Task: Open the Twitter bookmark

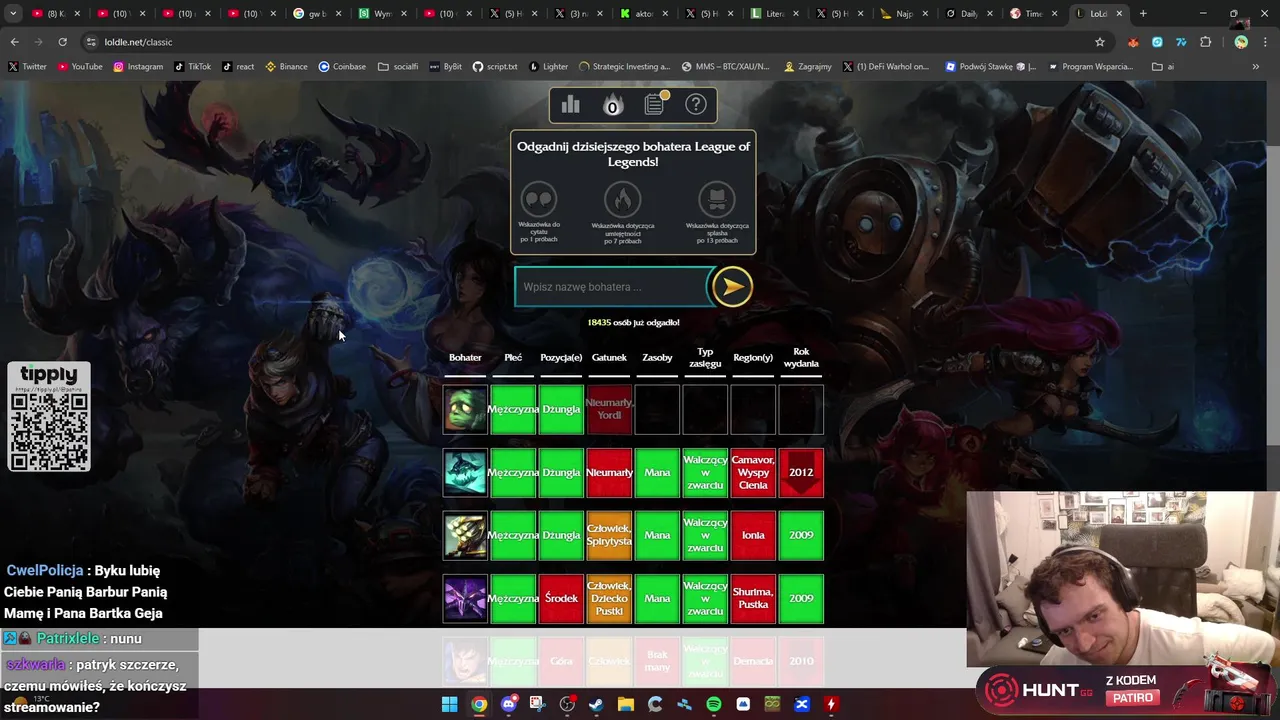Action: tap(28, 66)
